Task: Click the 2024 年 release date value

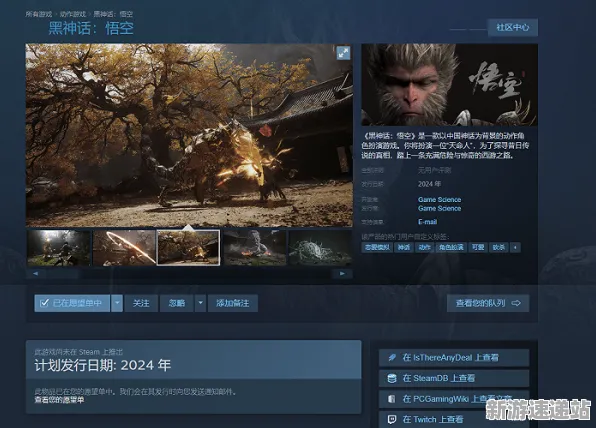Action: 430,184
